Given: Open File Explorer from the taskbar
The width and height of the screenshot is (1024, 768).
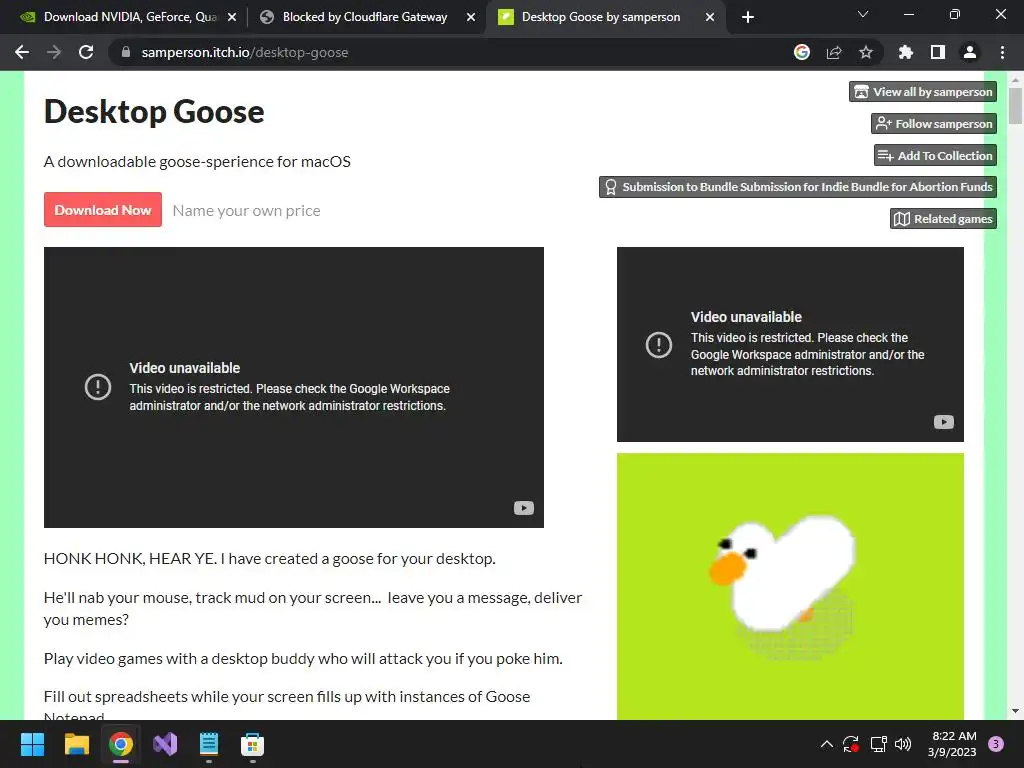Looking at the screenshot, I should pos(76,744).
